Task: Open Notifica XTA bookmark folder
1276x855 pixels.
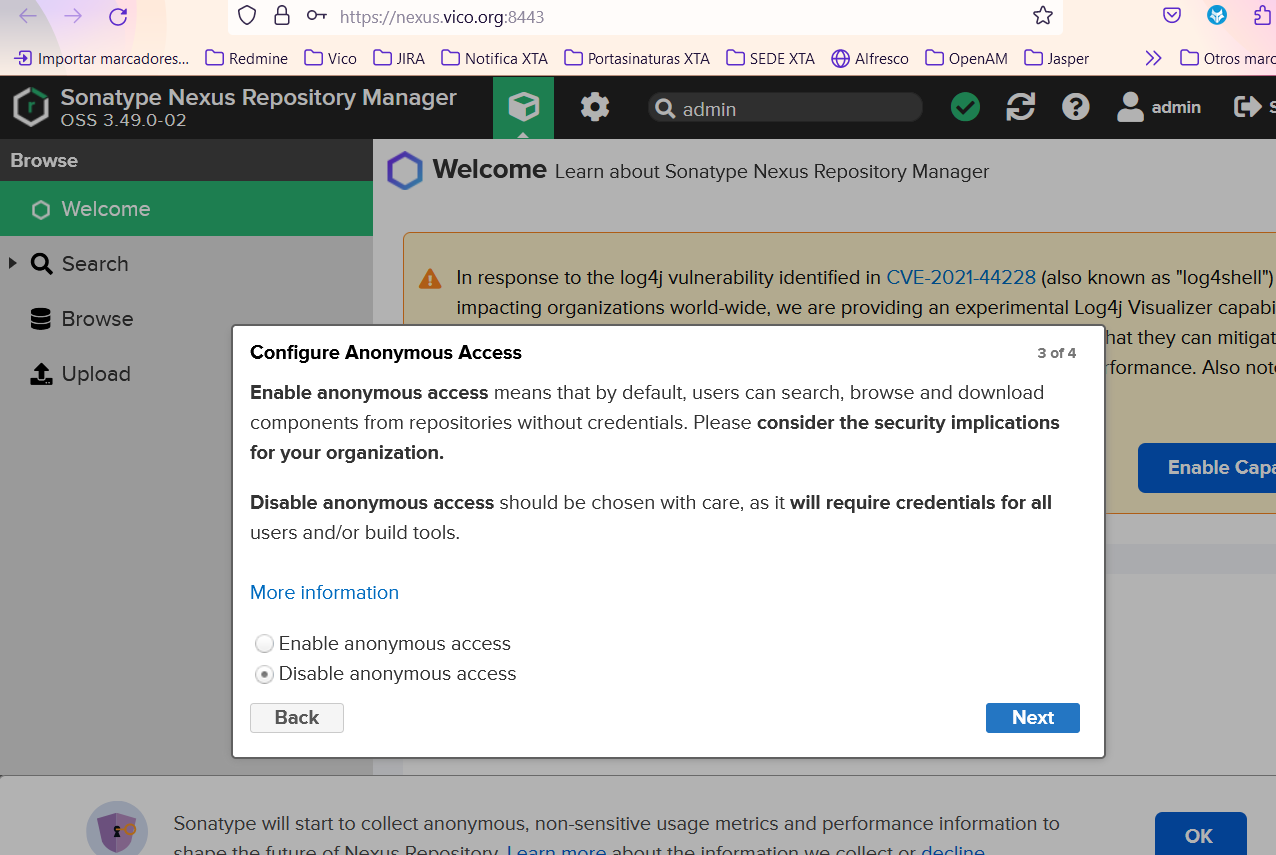Action: [x=494, y=58]
